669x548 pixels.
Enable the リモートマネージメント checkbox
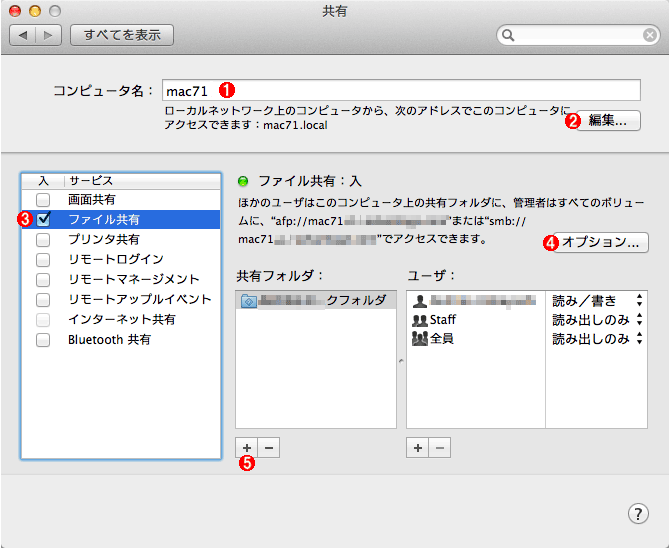coord(43,280)
